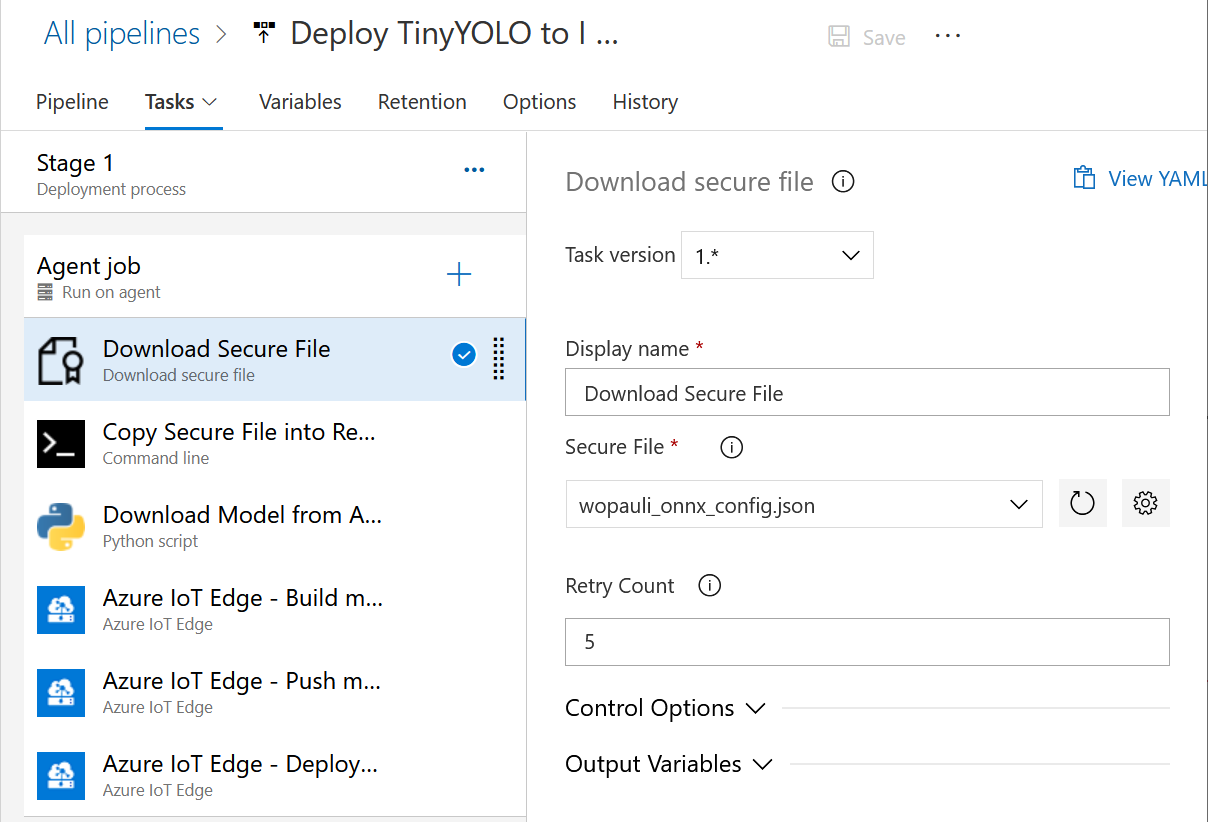This screenshot has width=1208, height=822.
Task: Add a task to Agent job with plus
Action: pos(459,274)
